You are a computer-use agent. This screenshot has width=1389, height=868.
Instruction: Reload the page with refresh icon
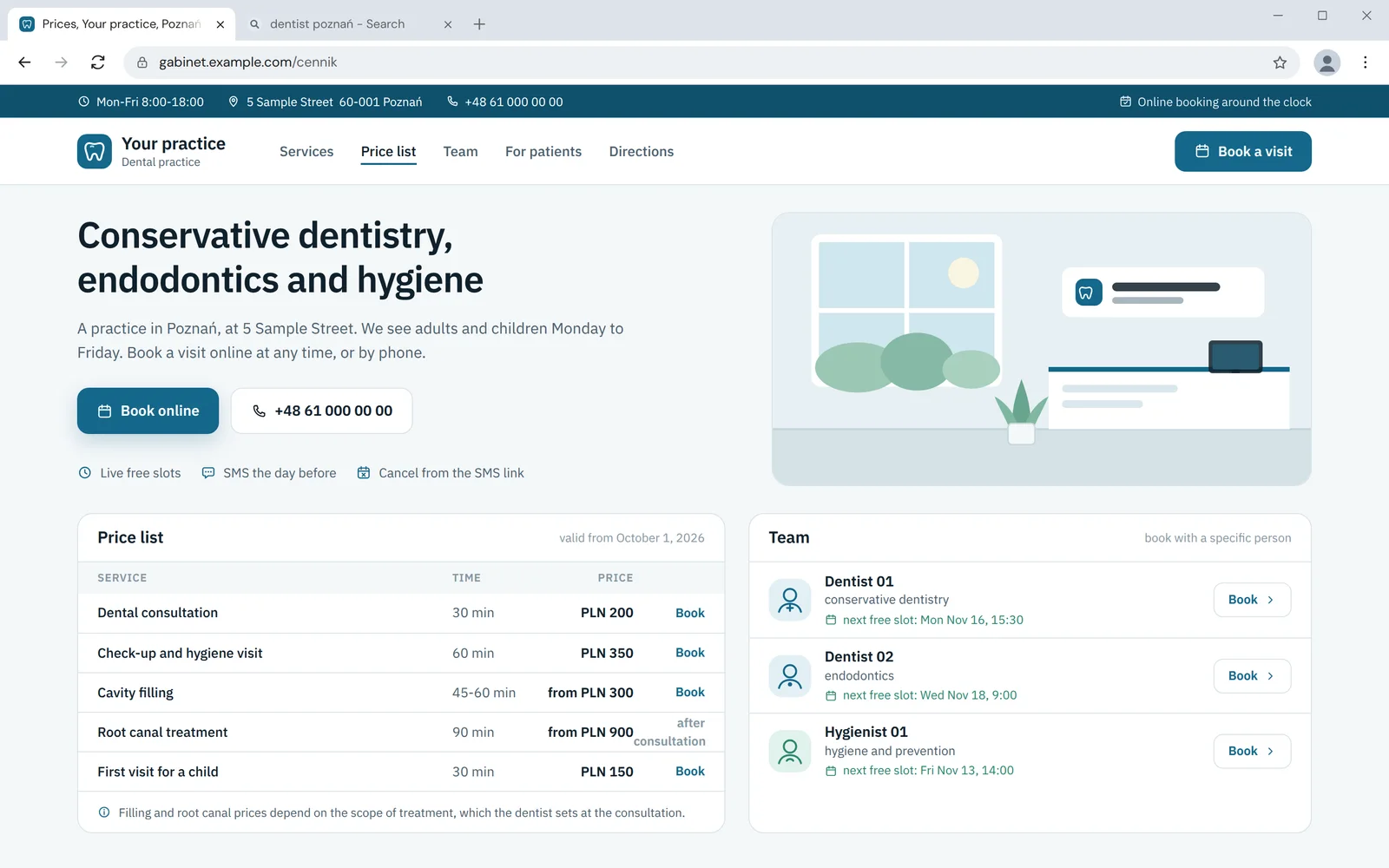98,62
